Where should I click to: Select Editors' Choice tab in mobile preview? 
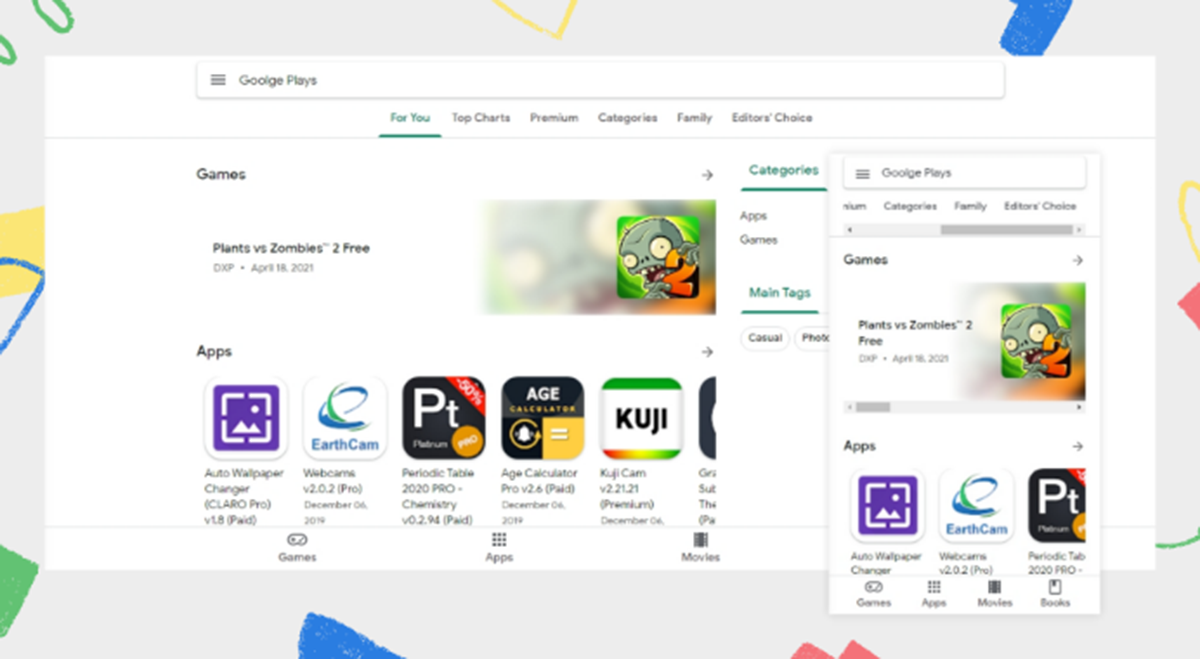pos(1040,206)
